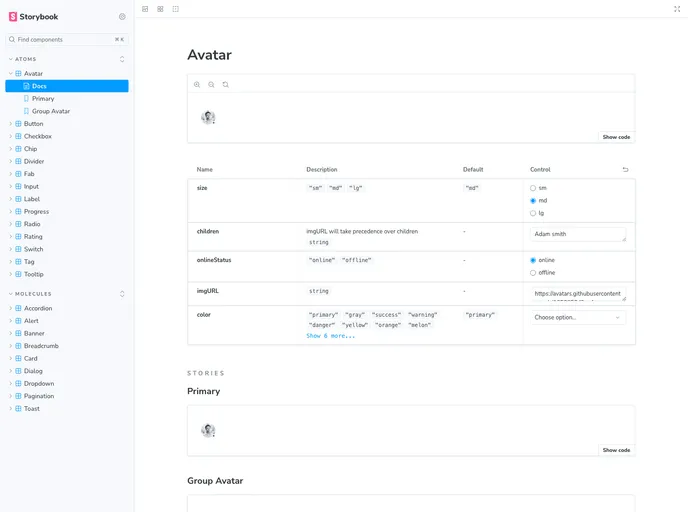
Task: Open the Group Avatar story in sidebar
Action: tap(50, 111)
